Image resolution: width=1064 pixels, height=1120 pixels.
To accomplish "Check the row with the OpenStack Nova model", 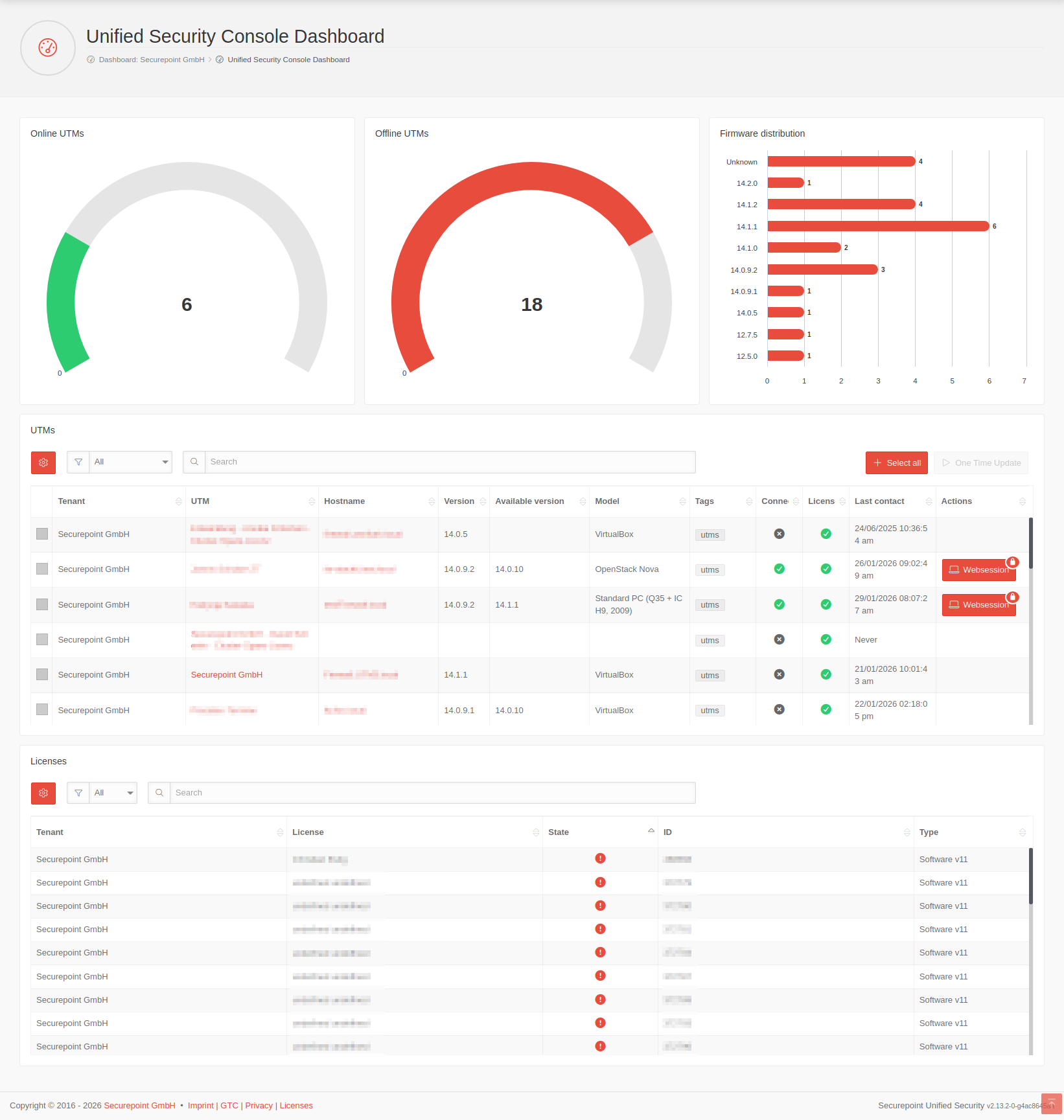I will tap(41, 568).
